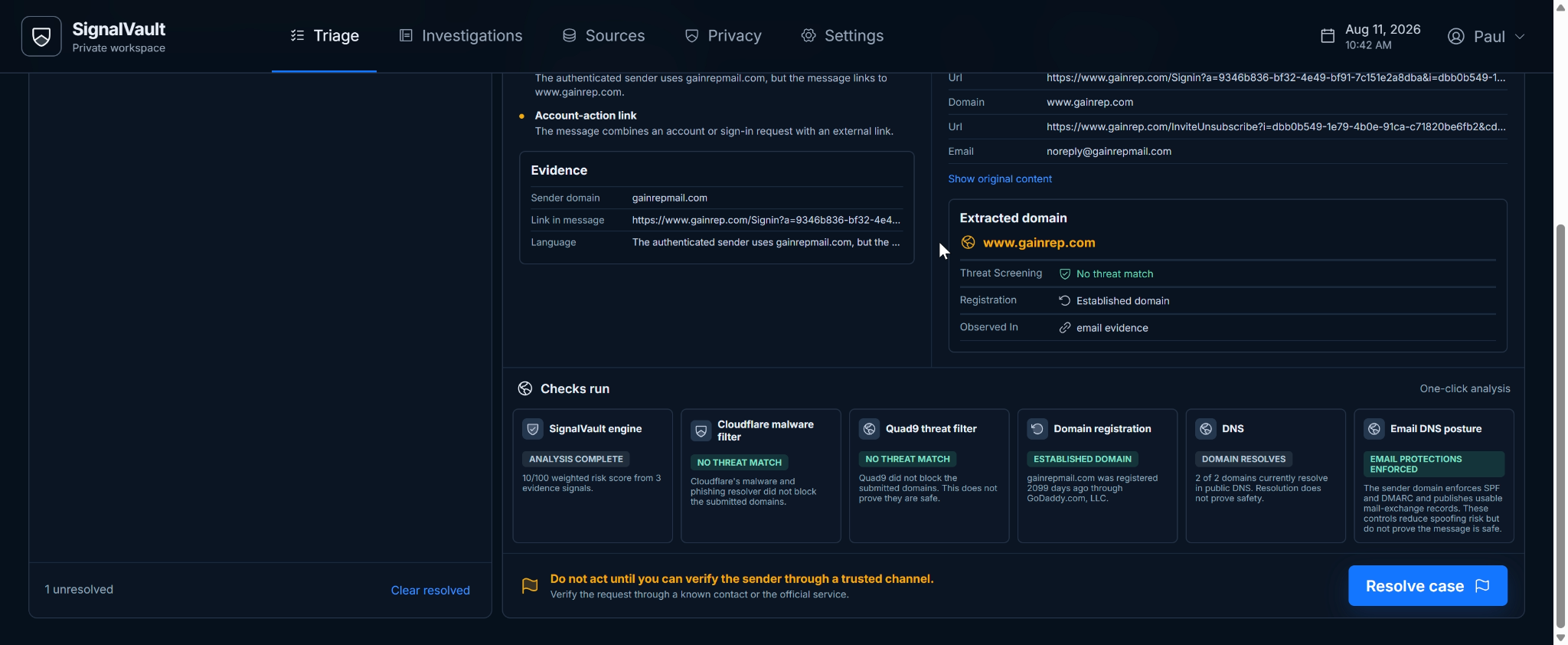1568x645 pixels.
Task: Click the Email DNS posture card icon
Action: click(1374, 429)
